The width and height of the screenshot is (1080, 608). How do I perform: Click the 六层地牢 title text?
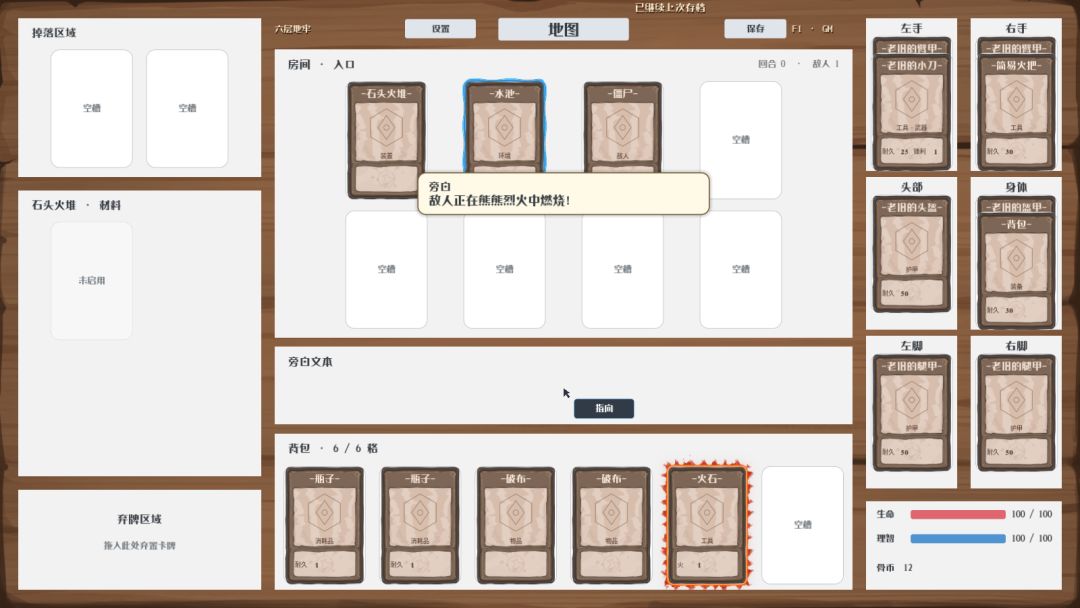tap(293, 29)
